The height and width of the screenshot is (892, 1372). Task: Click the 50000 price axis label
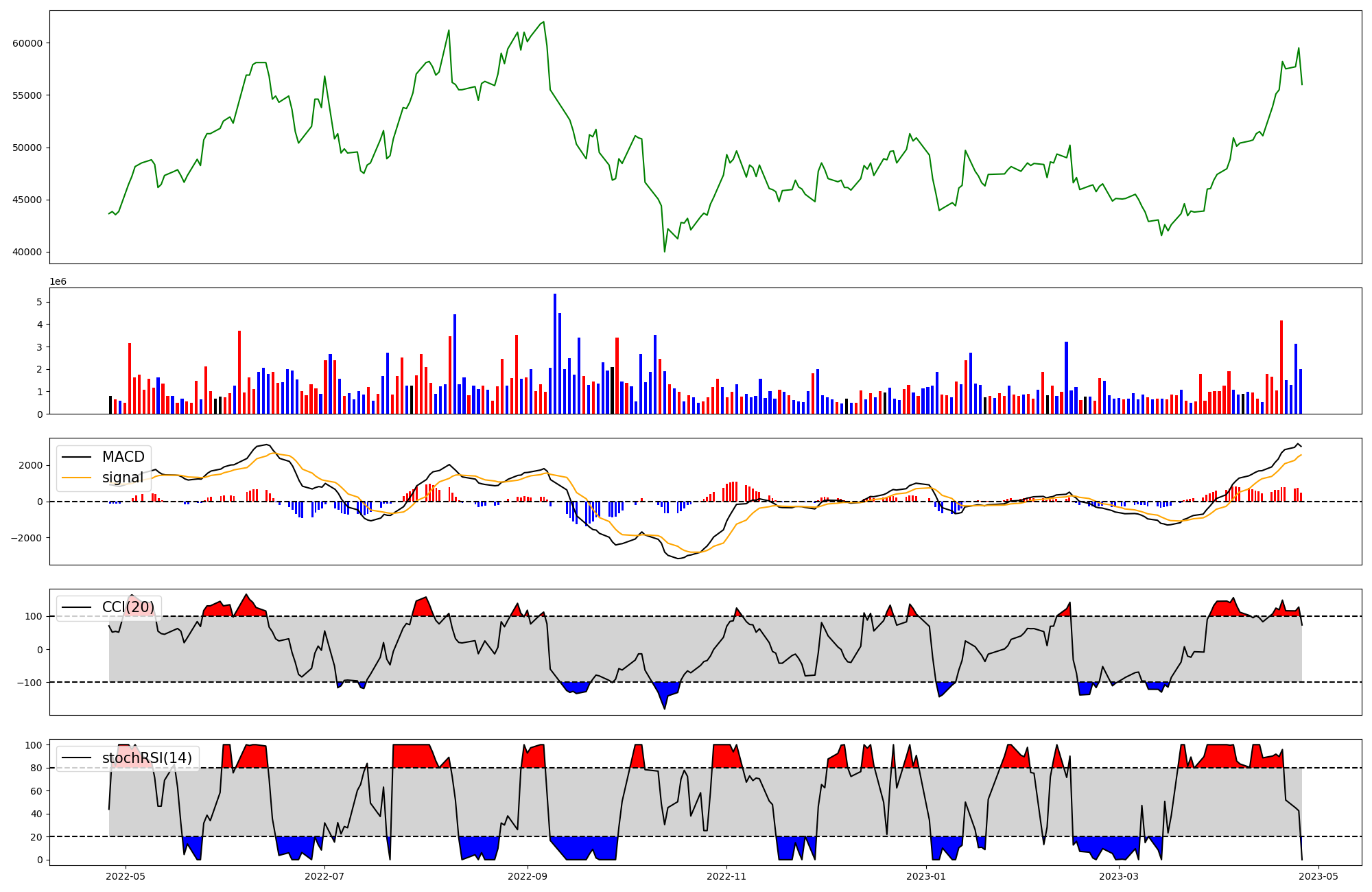(x=27, y=148)
